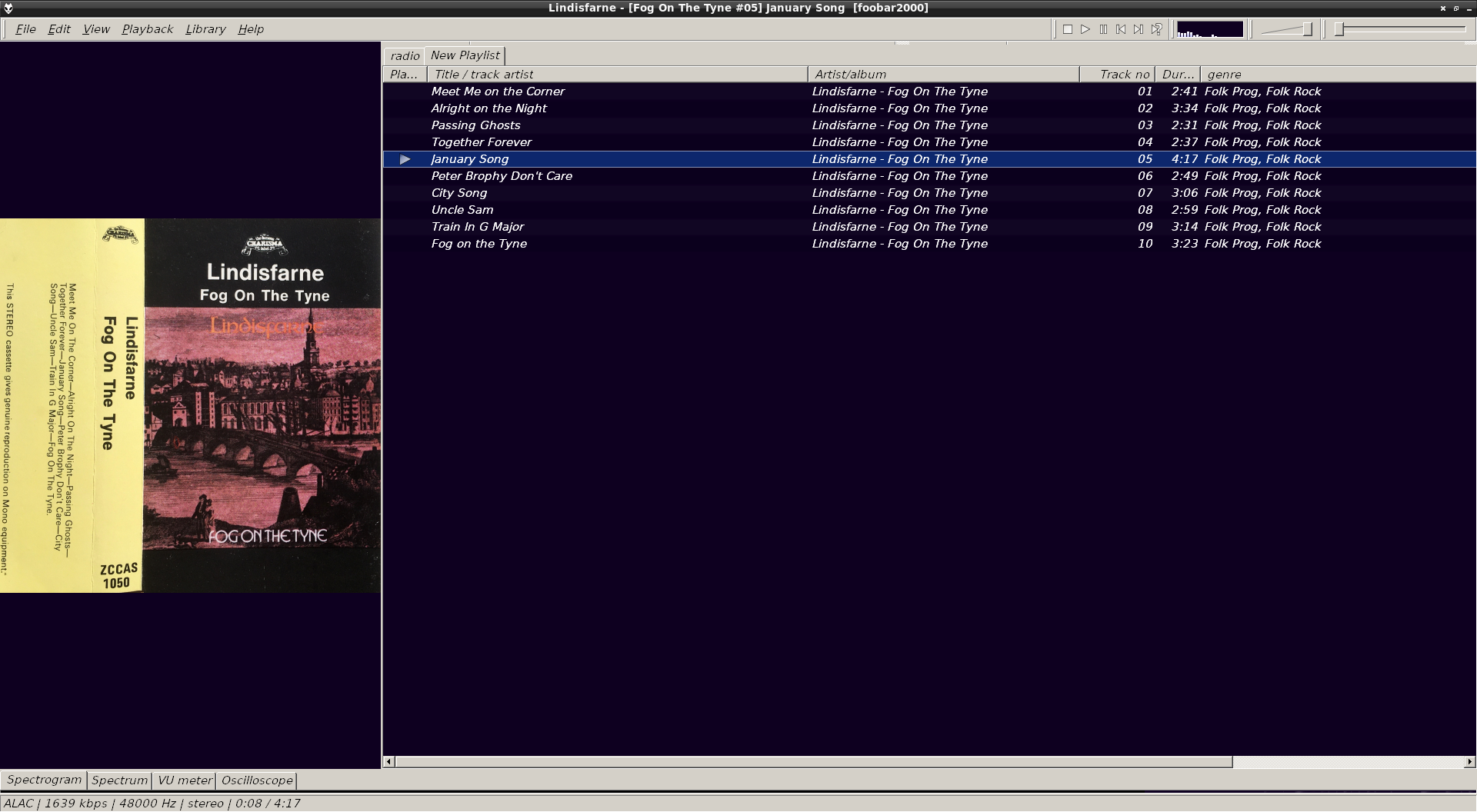Open the Library menu
1477x812 pixels.
(205, 29)
